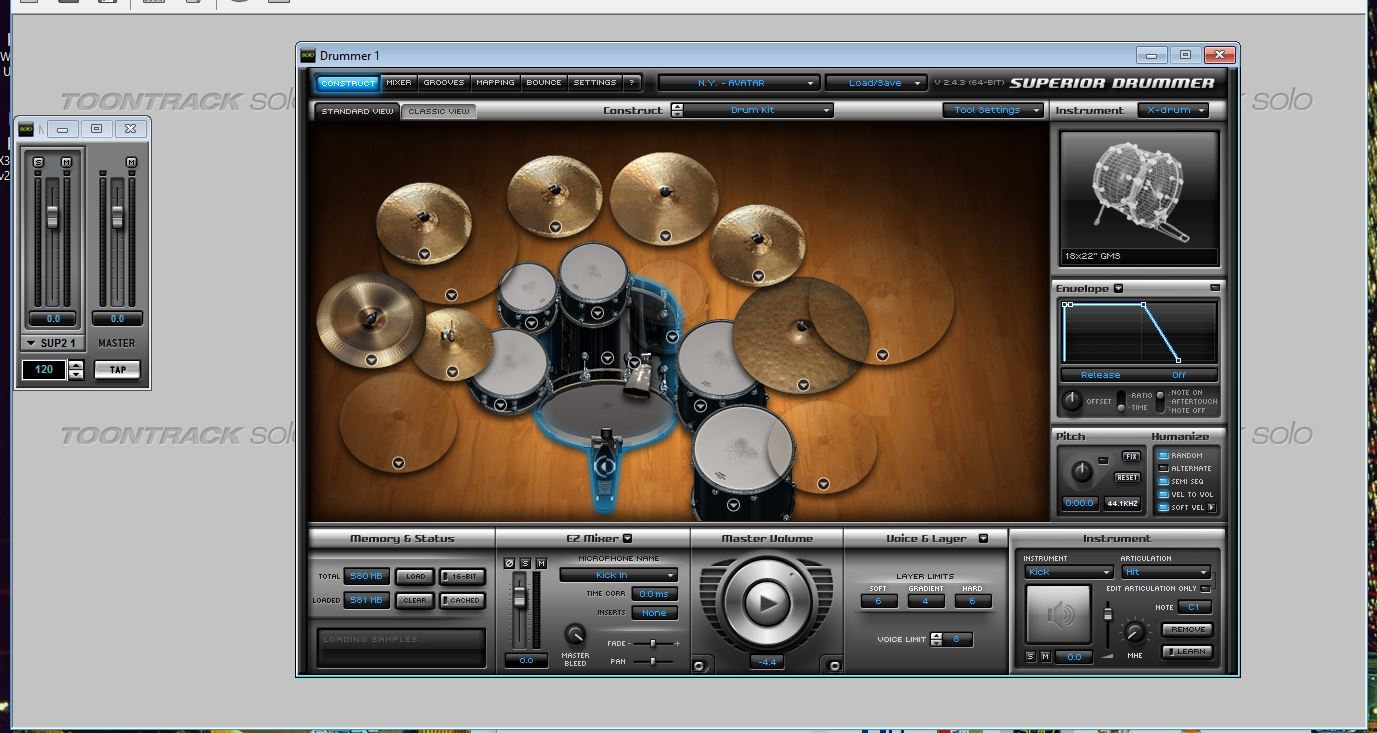Open the N.Y. - Avatar library dropdown

click(739, 83)
